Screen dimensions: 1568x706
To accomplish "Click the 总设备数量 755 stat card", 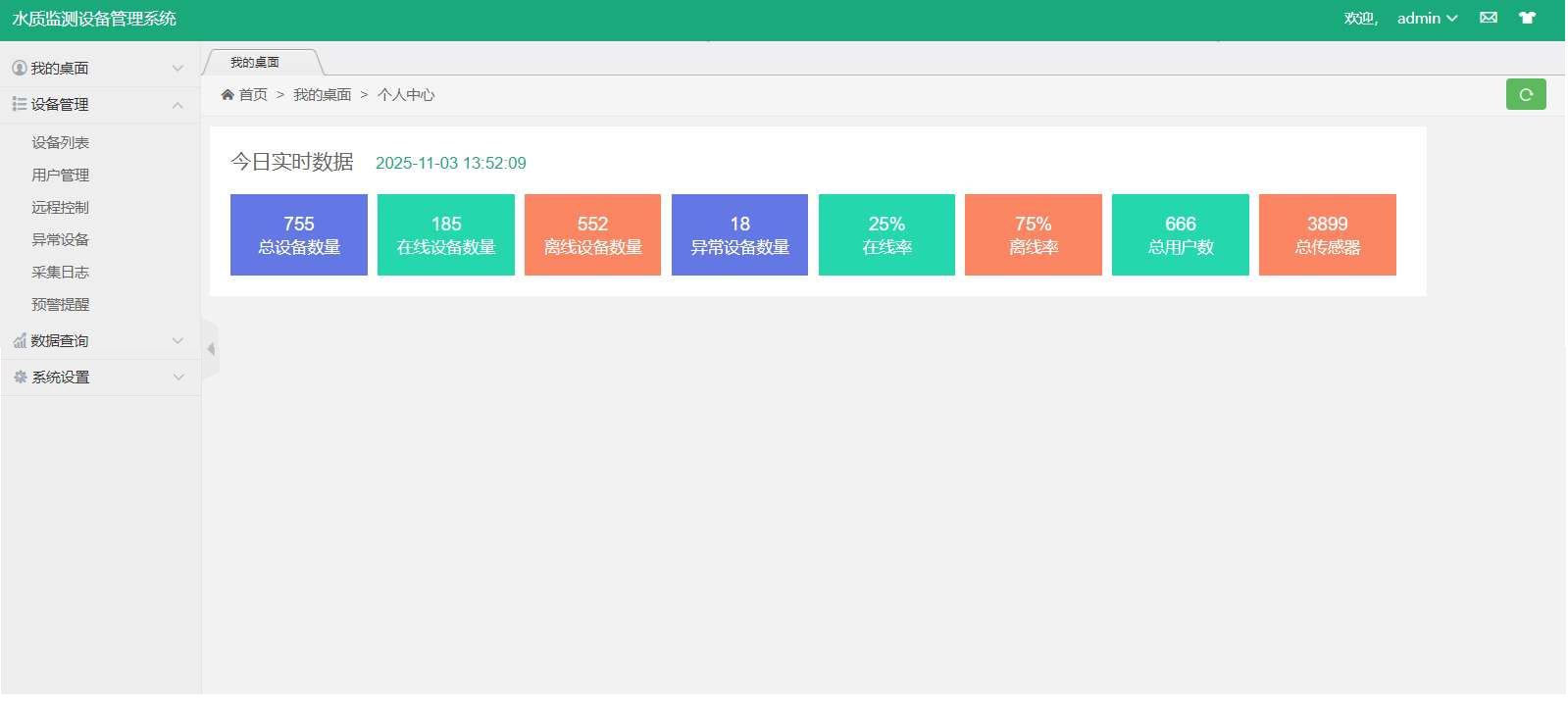I will pos(298,234).
